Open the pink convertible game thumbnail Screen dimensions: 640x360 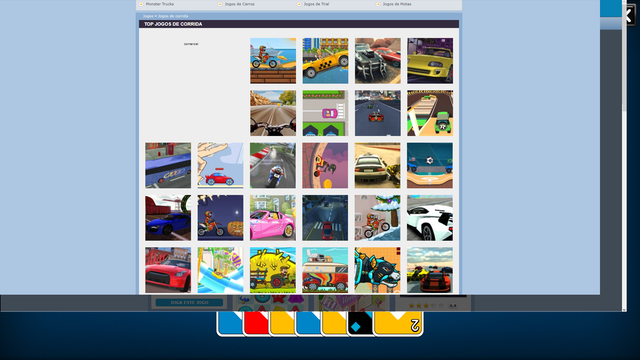coord(273,218)
